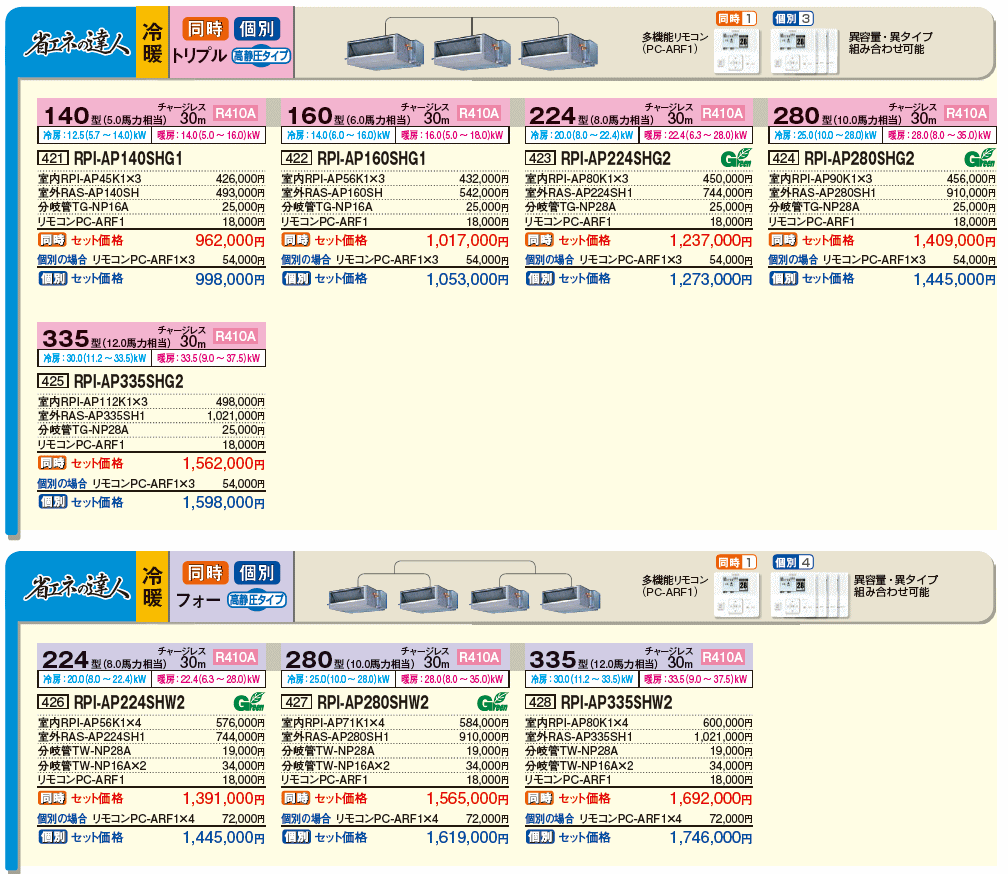Click the triple ducted indoor units illustration
The width and height of the screenshot is (1008, 874).
[x=472, y=43]
